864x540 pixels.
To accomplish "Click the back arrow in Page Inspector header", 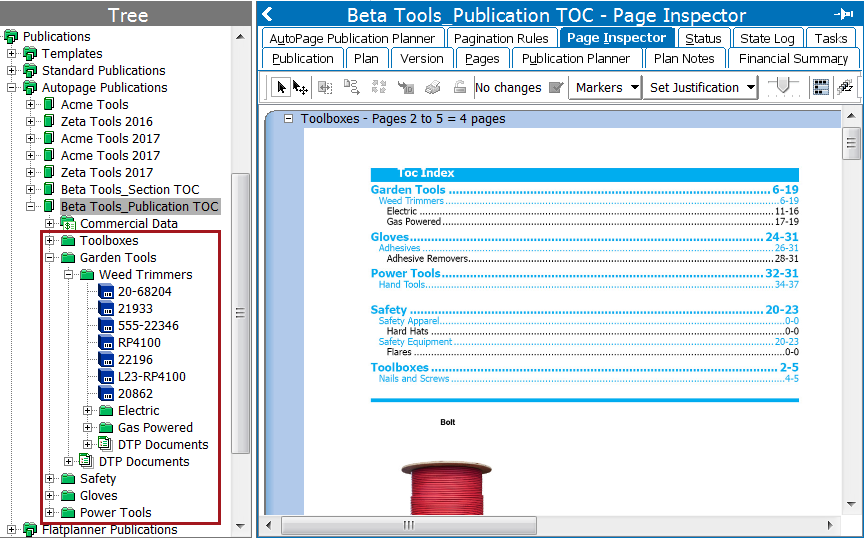I will [267, 15].
